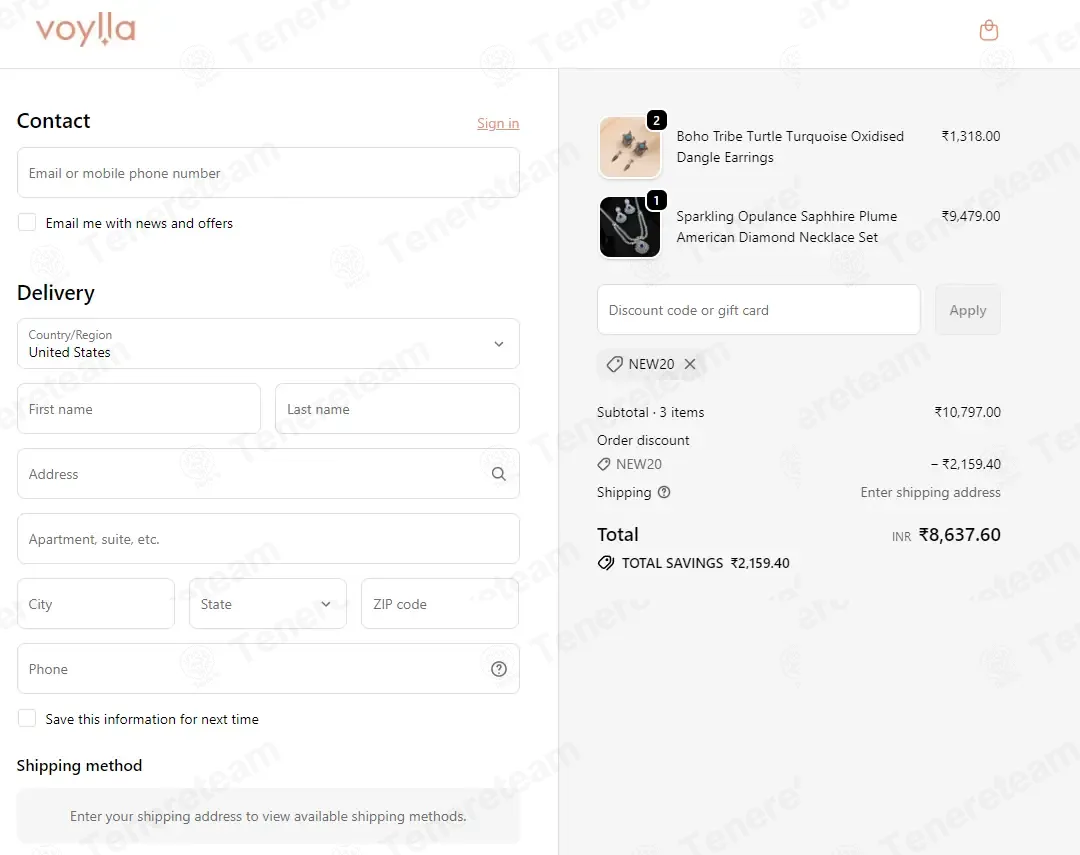
Task: Click the Shipping info question mark icon
Action: point(664,492)
